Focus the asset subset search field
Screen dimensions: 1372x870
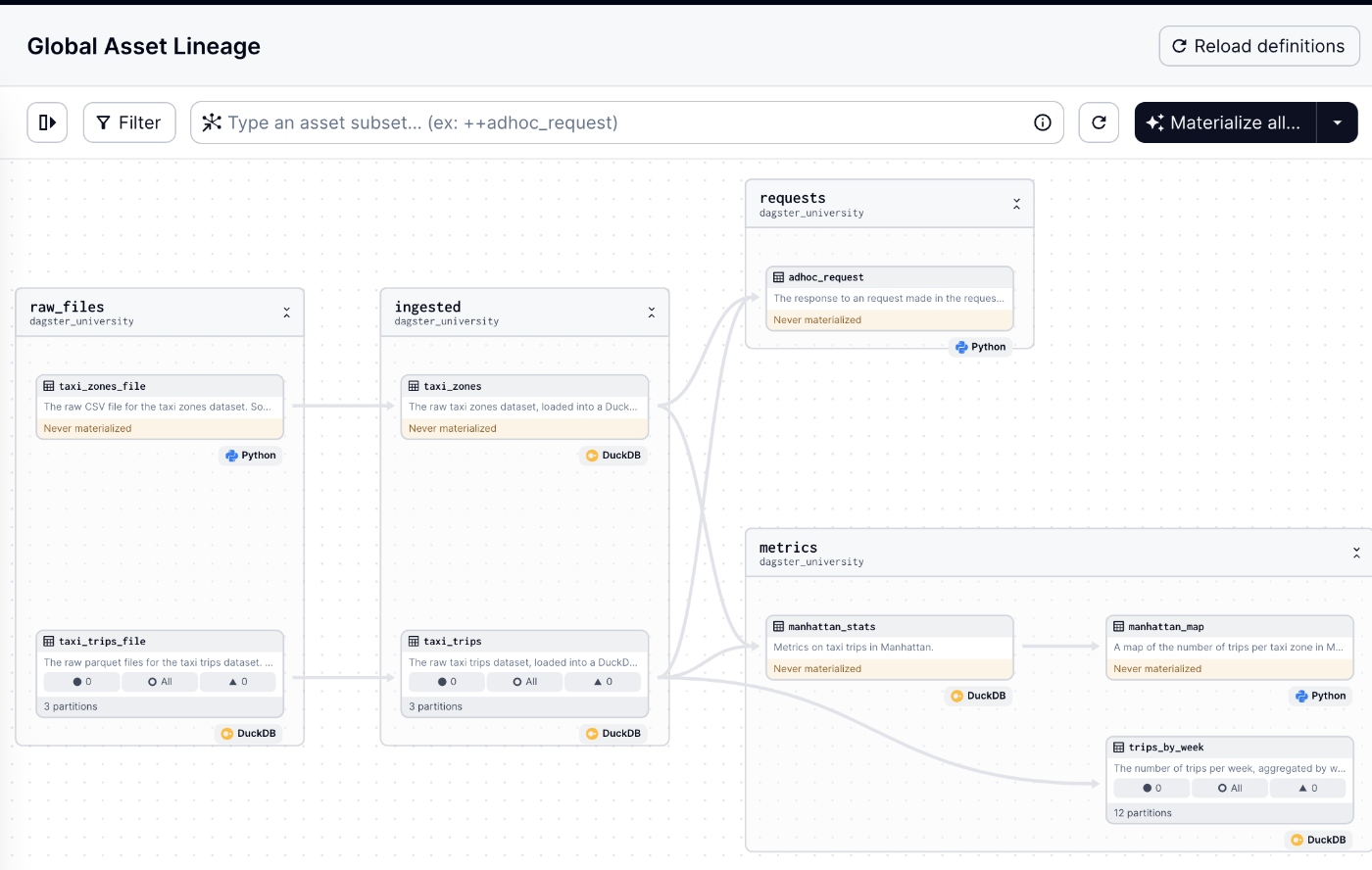627,122
